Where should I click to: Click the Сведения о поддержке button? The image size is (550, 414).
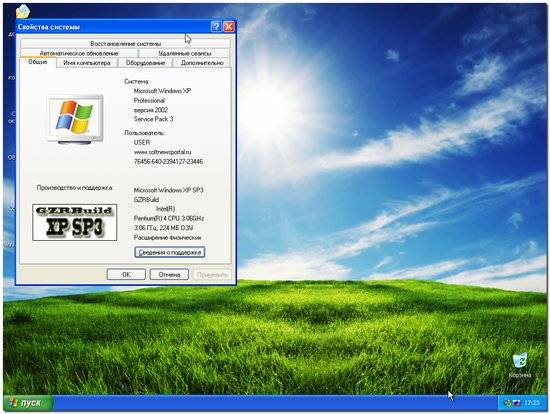coord(170,252)
